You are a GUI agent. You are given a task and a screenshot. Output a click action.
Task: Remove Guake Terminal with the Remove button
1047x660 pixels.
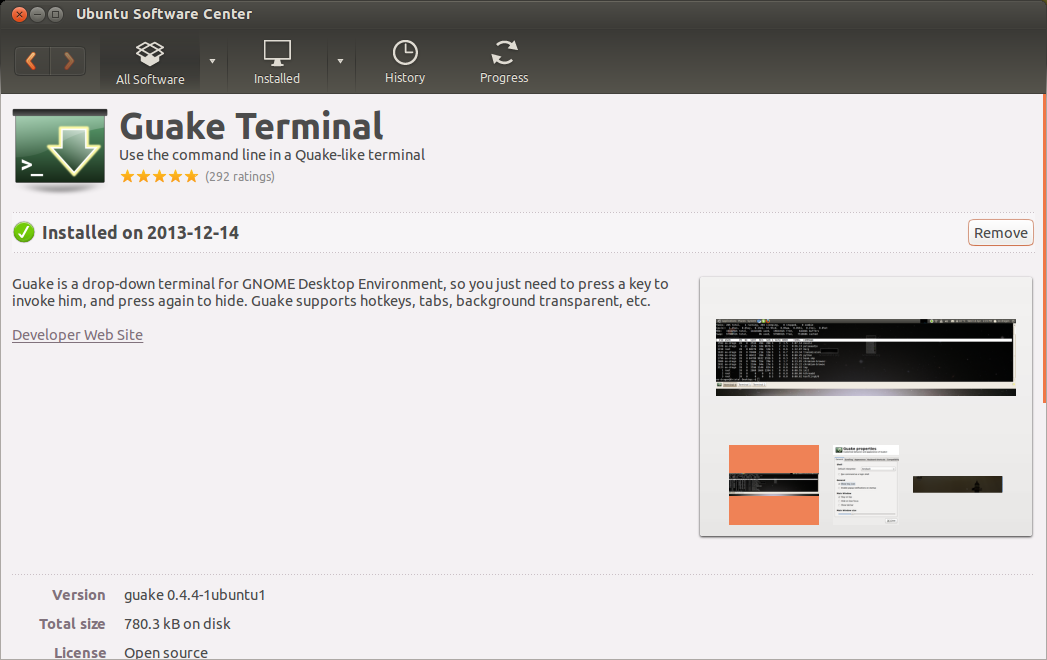click(x=1000, y=232)
